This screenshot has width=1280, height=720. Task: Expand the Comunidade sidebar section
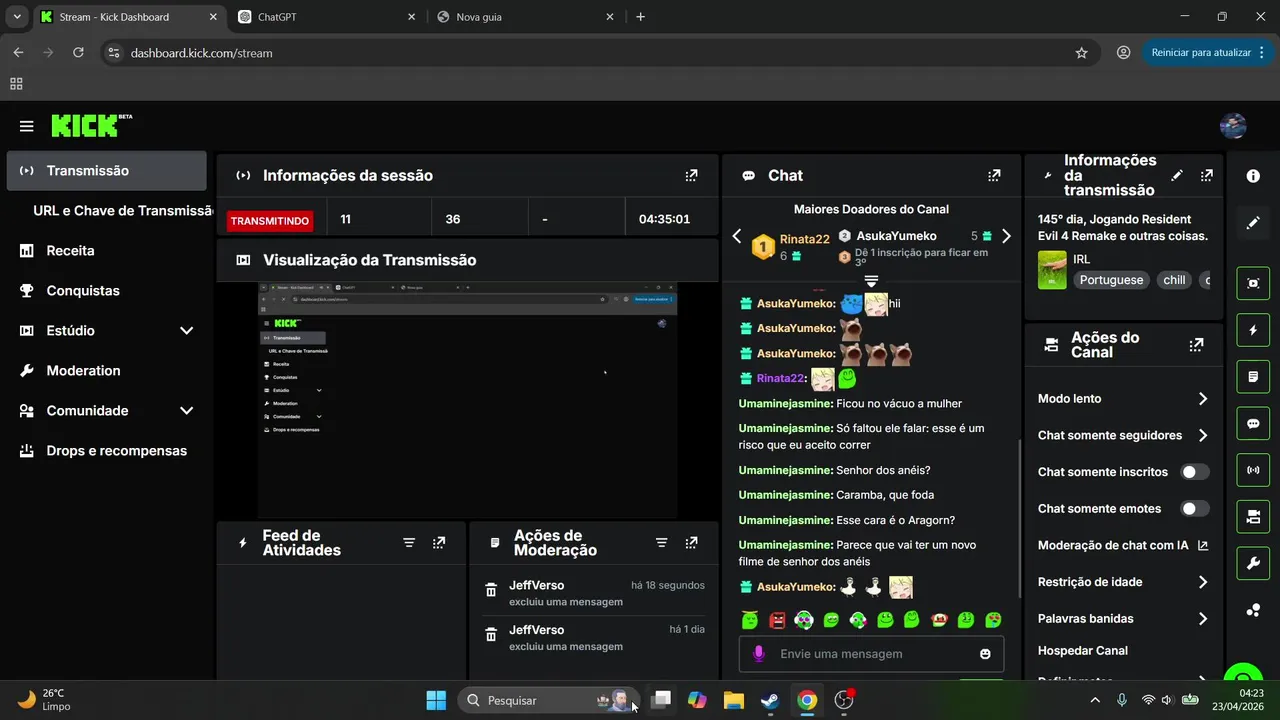(x=186, y=411)
